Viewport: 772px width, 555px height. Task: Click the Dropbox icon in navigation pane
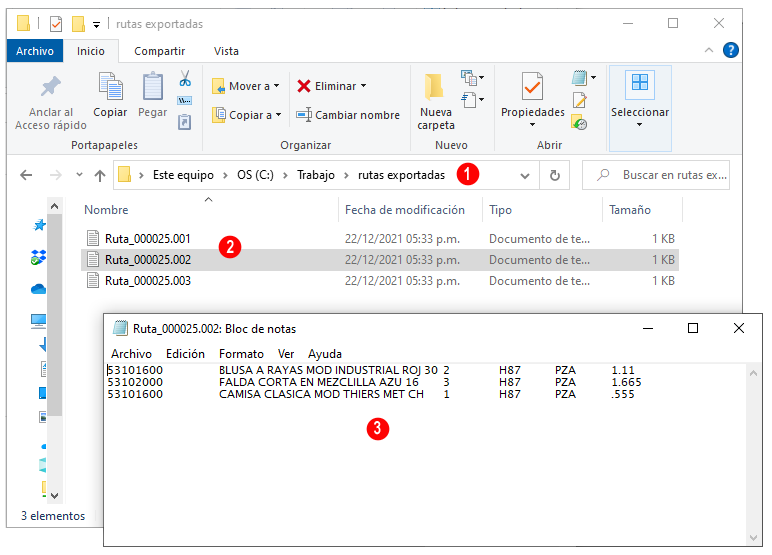coord(38,257)
